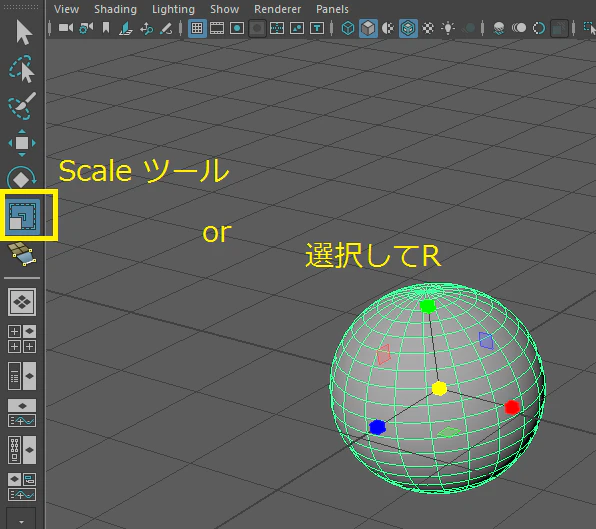Open the panel layout options arrow

pos(22,521)
